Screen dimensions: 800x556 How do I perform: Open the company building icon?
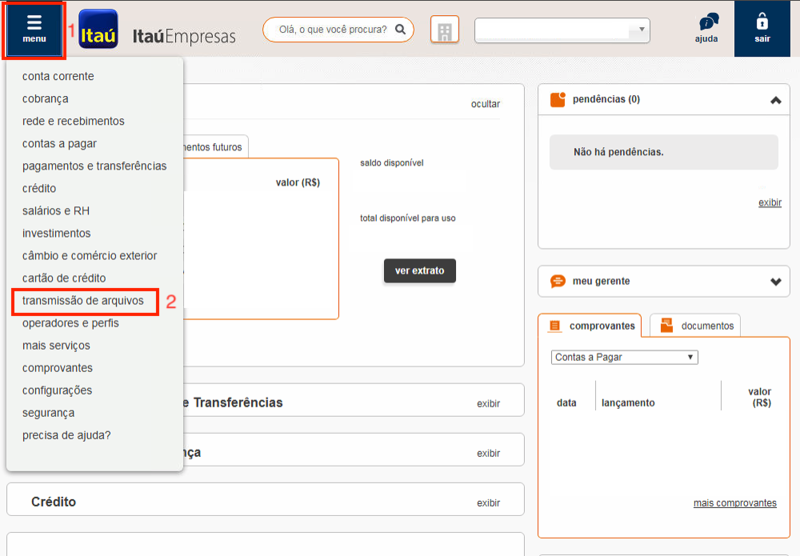[x=444, y=30]
